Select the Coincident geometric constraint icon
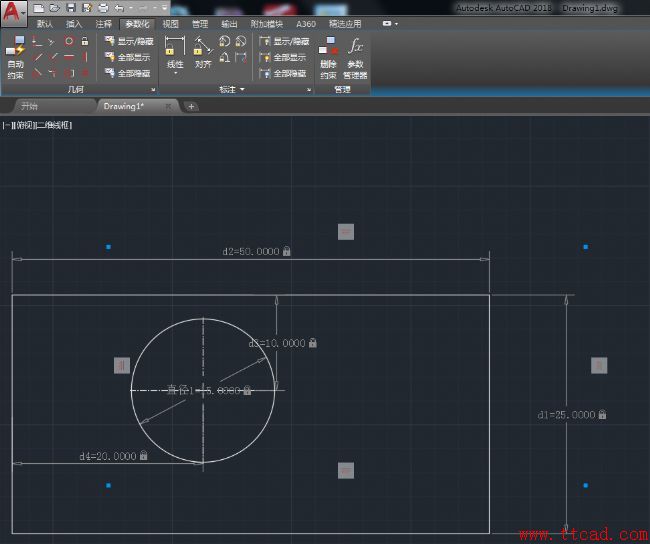 tap(37, 41)
